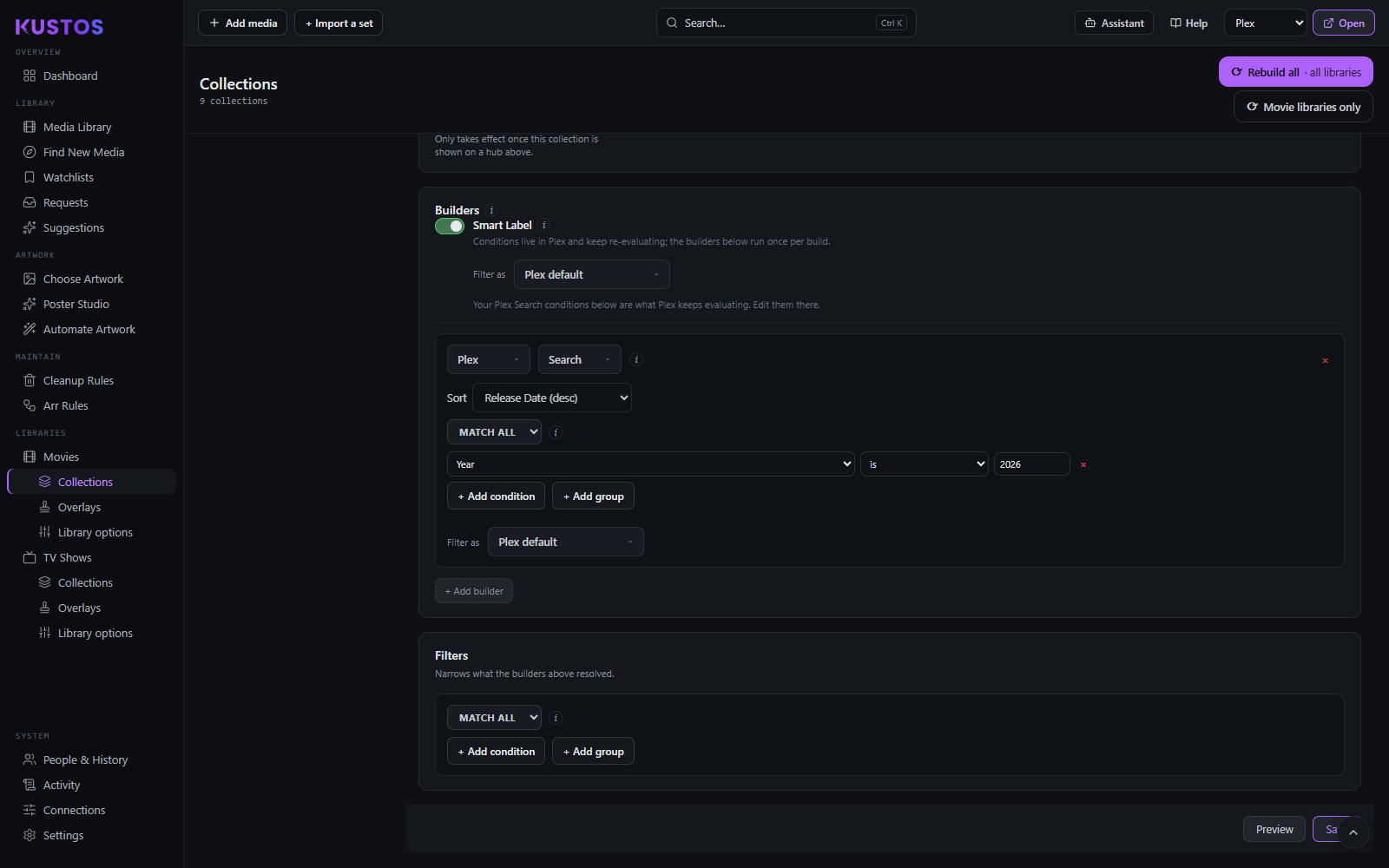Image resolution: width=1389 pixels, height=868 pixels.
Task: Open the Year field dropdown
Action: point(651,464)
